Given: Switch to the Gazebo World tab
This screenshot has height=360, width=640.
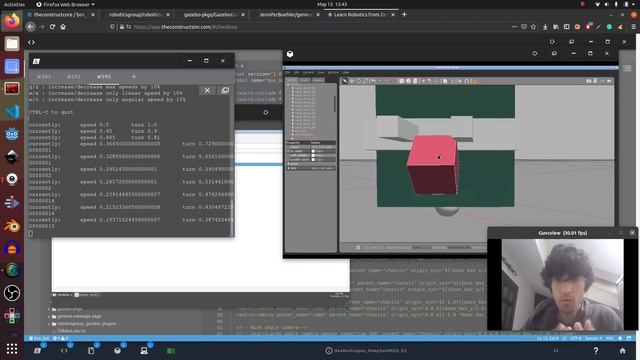Looking at the screenshot, I should pyautogui.click(x=291, y=80).
